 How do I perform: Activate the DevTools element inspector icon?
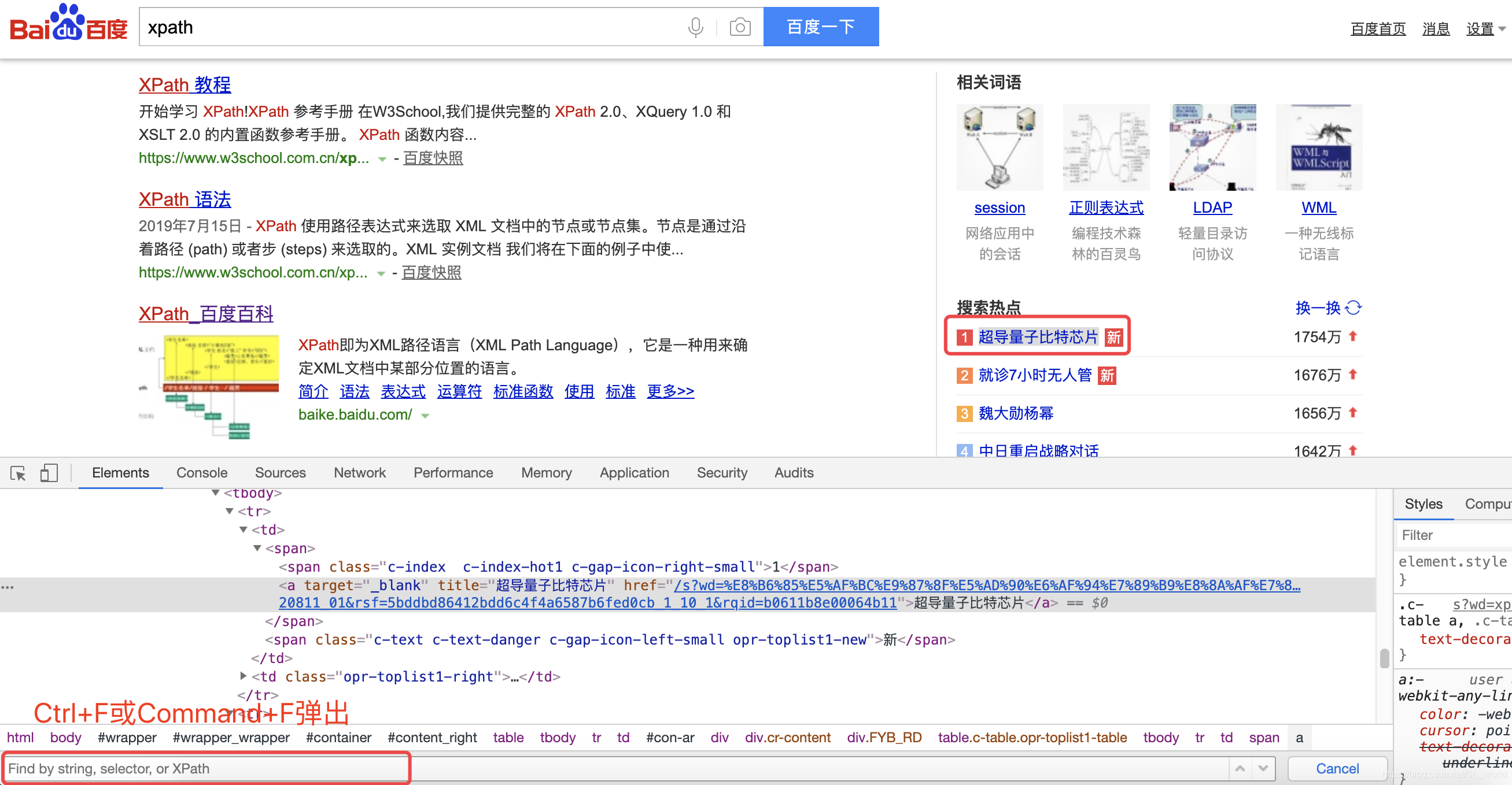18,473
